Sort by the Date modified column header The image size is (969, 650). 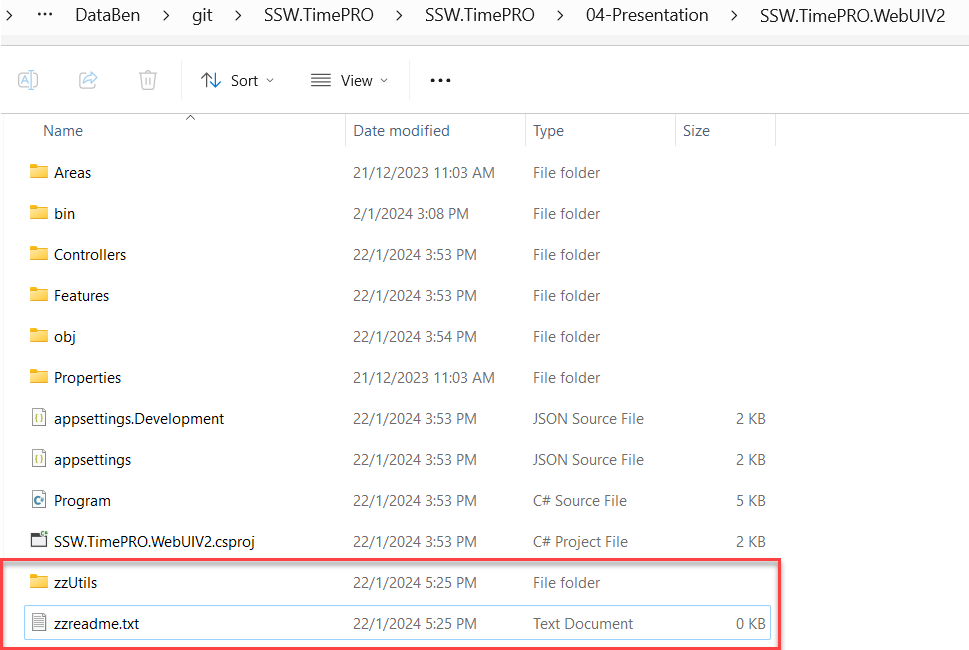click(x=401, y=131)
